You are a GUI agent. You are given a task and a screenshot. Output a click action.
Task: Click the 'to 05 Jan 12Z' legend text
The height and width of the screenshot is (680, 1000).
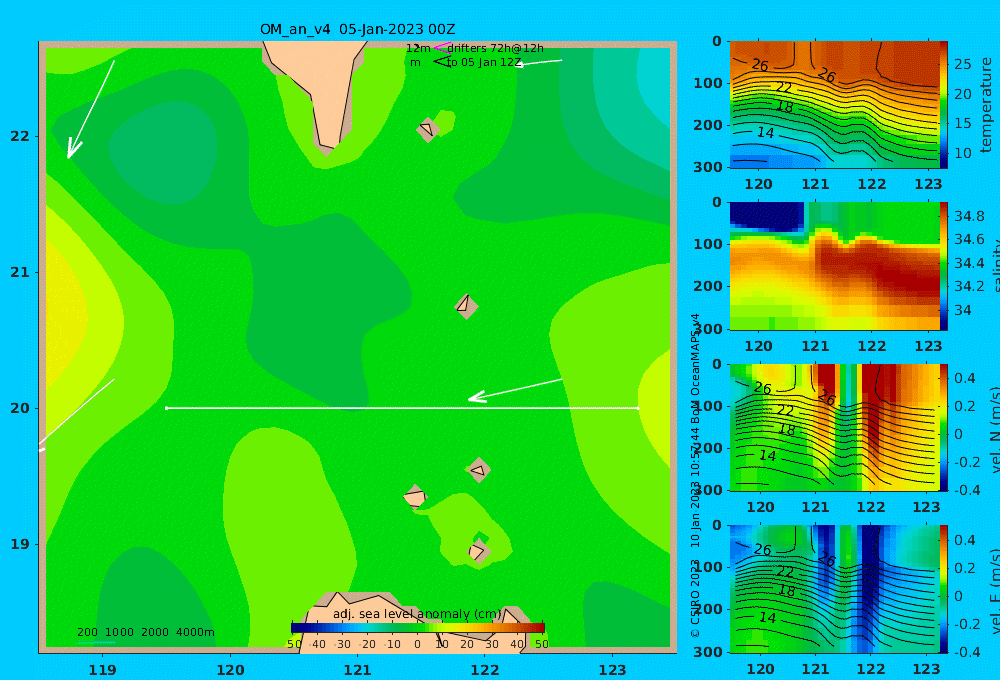484,63
